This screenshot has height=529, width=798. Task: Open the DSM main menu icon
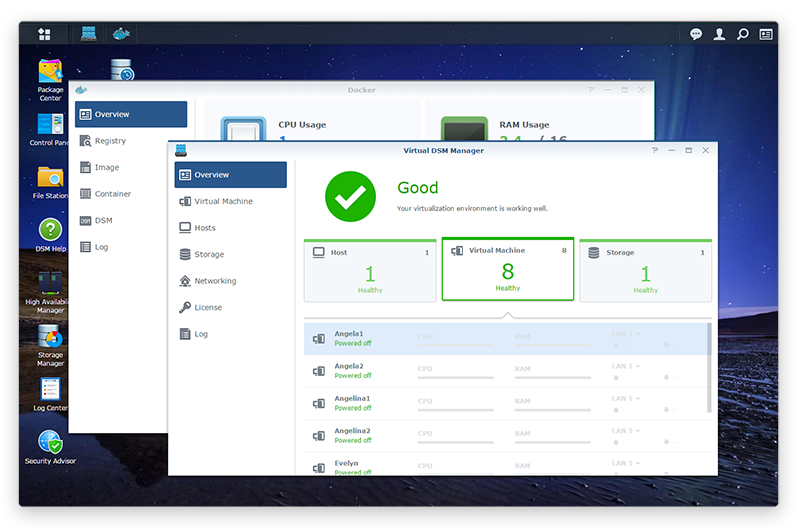coord(44,34)
